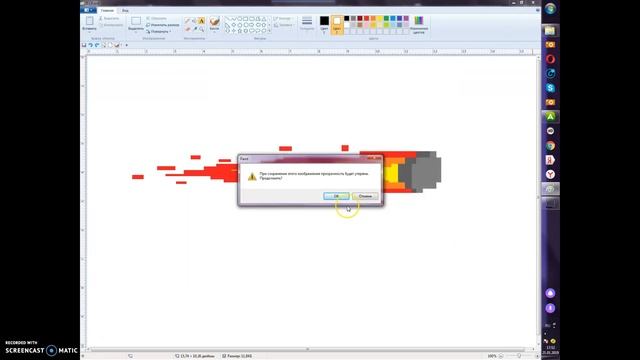
Task: Open the Skype taskbar icon
Action: coord(550,88)
